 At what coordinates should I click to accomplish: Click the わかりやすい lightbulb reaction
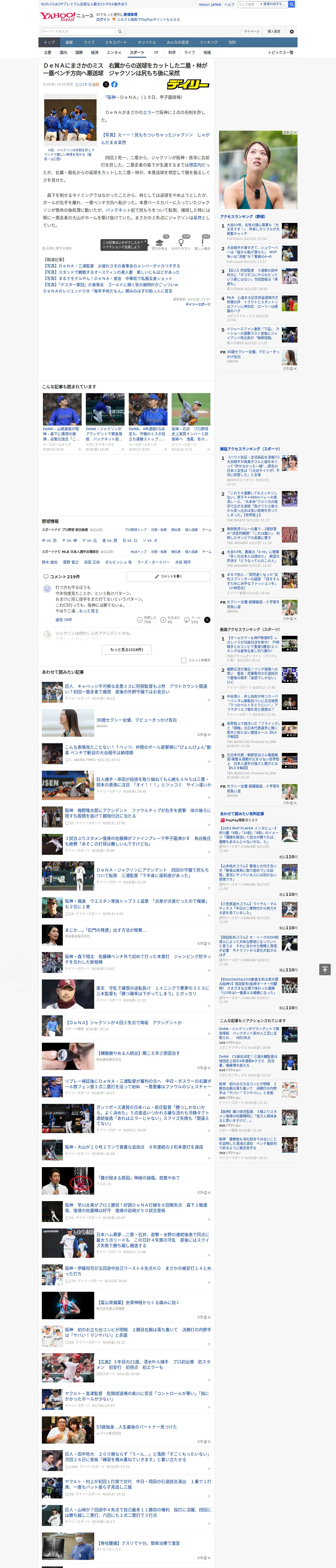(x=181, y=244)
